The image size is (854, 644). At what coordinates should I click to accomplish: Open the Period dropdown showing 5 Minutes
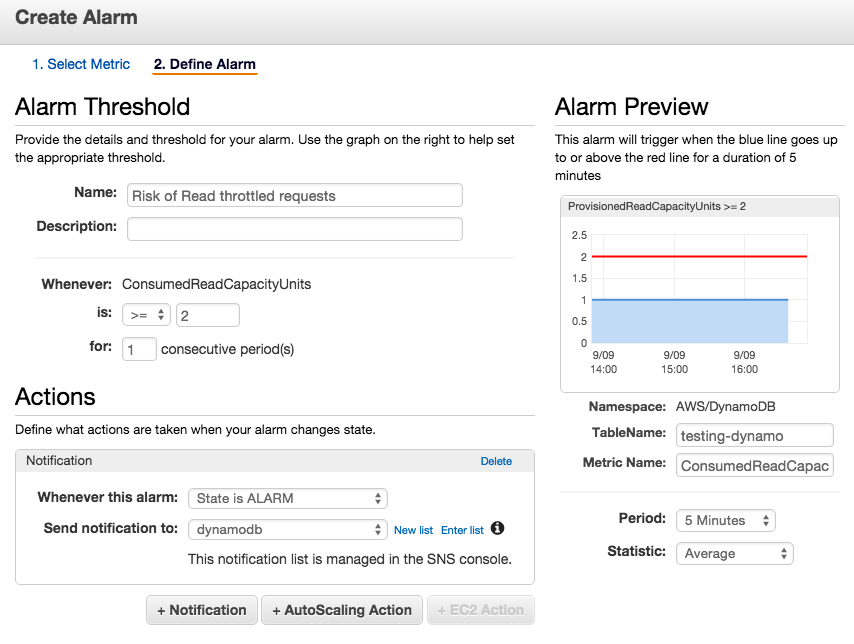725,520
